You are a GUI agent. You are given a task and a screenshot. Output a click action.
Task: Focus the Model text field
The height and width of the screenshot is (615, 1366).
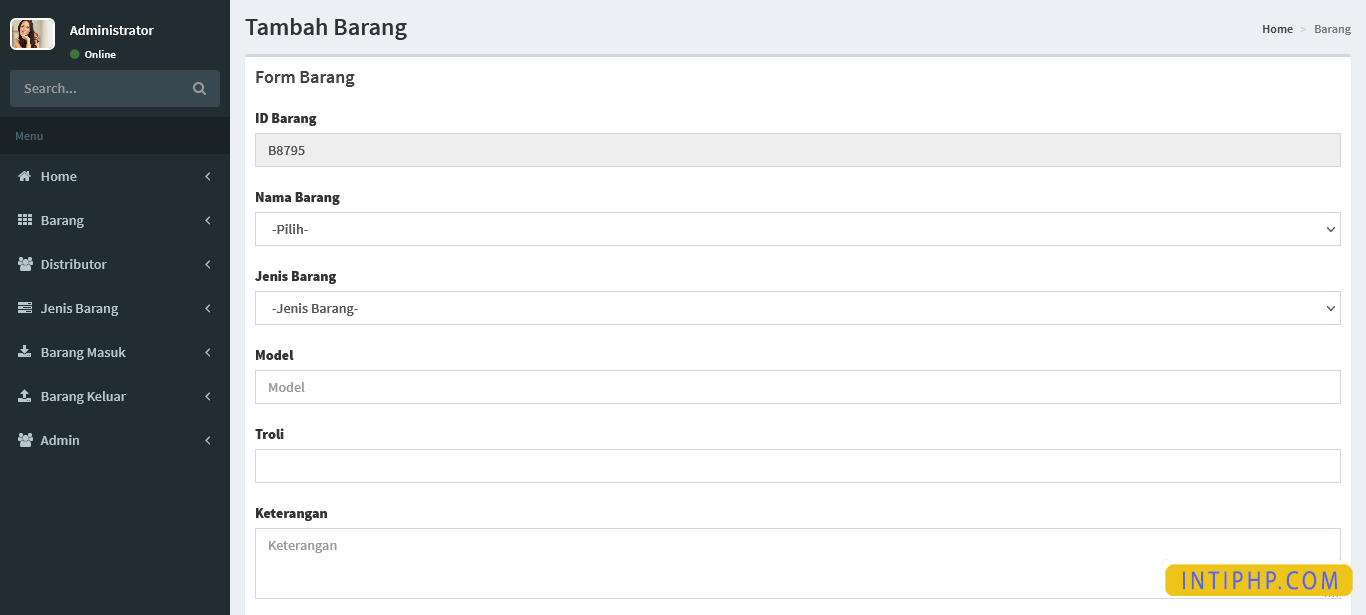tap(797, 387)
